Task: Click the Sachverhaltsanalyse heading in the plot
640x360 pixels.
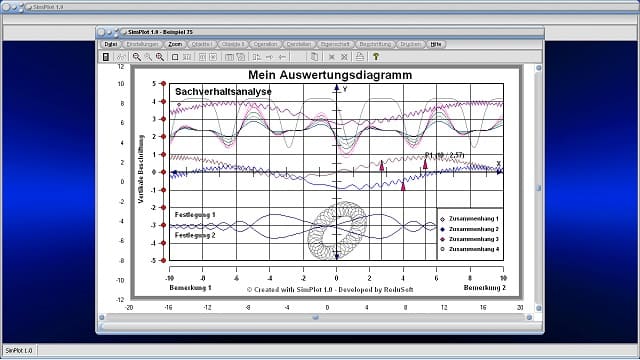Action: pyautogui.click(x=223, y=91)
